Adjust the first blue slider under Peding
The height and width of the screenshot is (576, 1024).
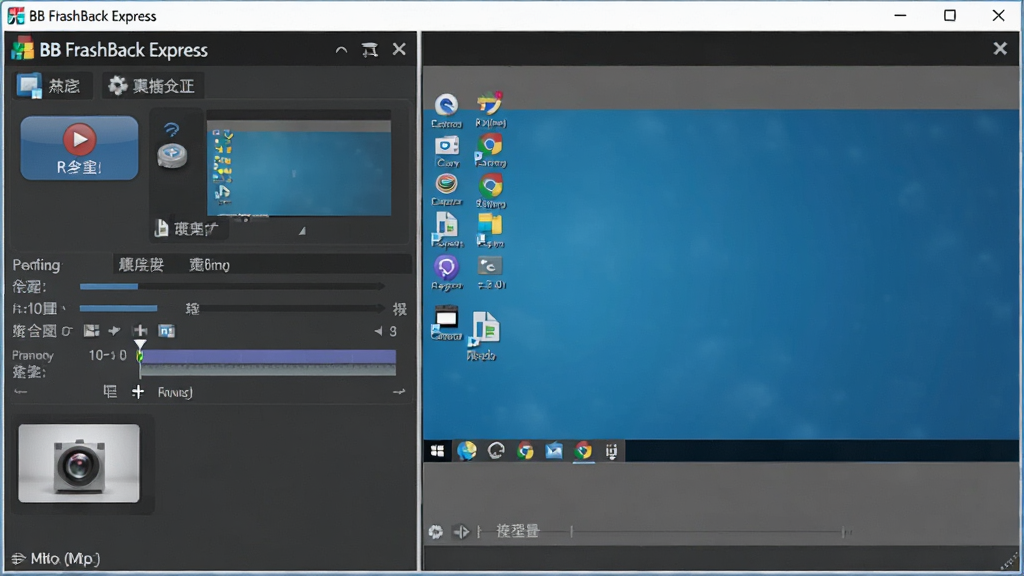point(232,286)
